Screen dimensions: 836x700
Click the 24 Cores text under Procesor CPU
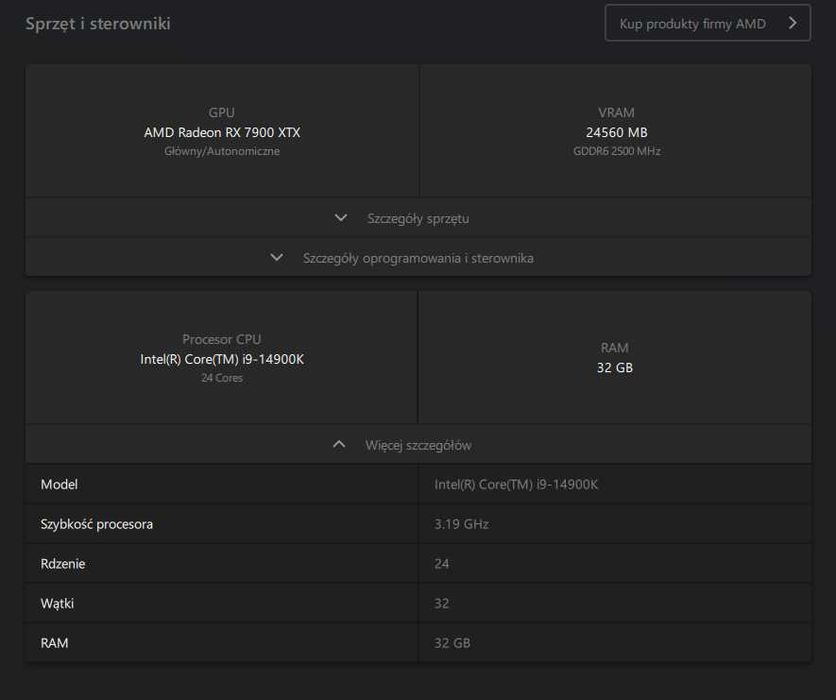(222, 378)
